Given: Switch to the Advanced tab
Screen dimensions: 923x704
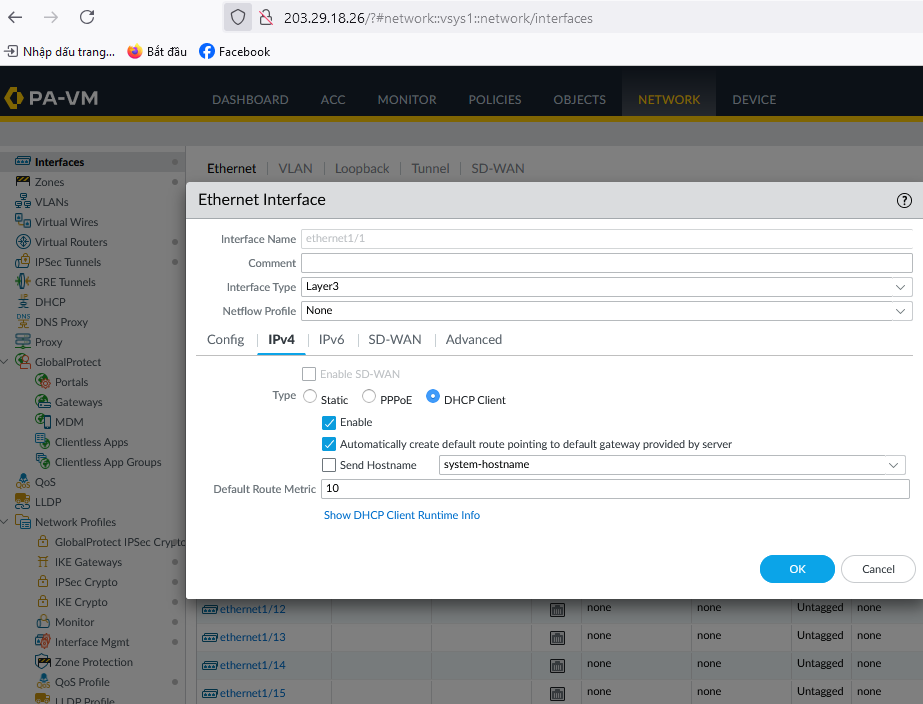Looking at the screenshot, I should click(x=474, y=340).
